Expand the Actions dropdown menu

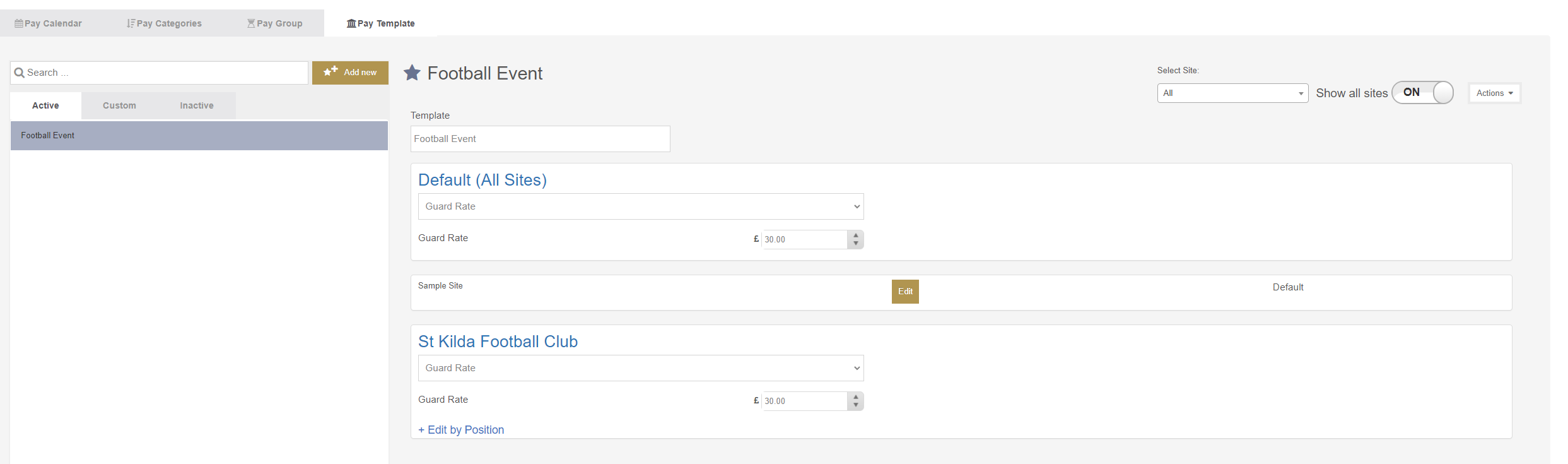coord(1494,93)
